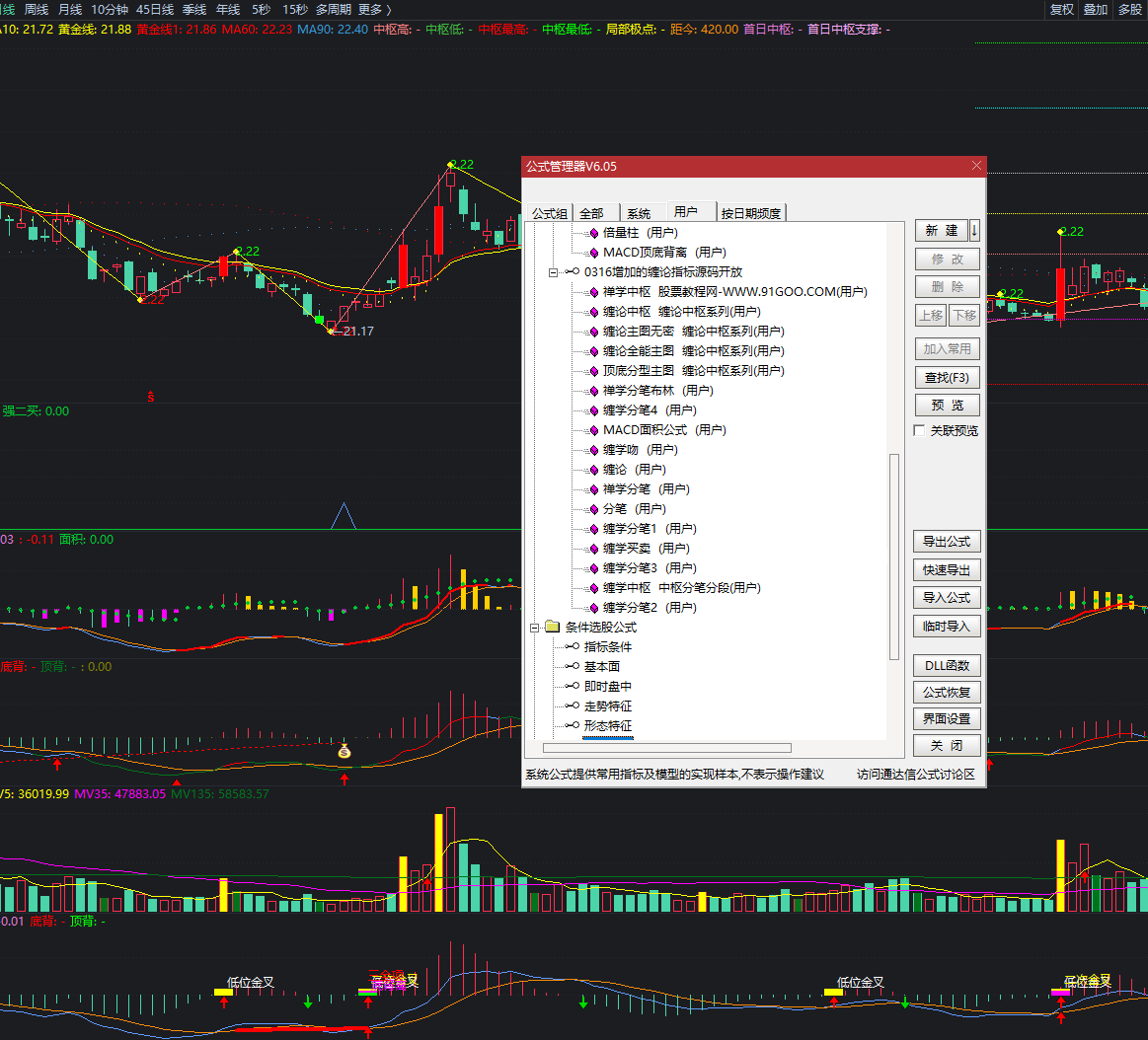Viewport: 1148px width, 1040px height.
Task: Switch to the 按日期频度 tab
Action: [750, 213]
